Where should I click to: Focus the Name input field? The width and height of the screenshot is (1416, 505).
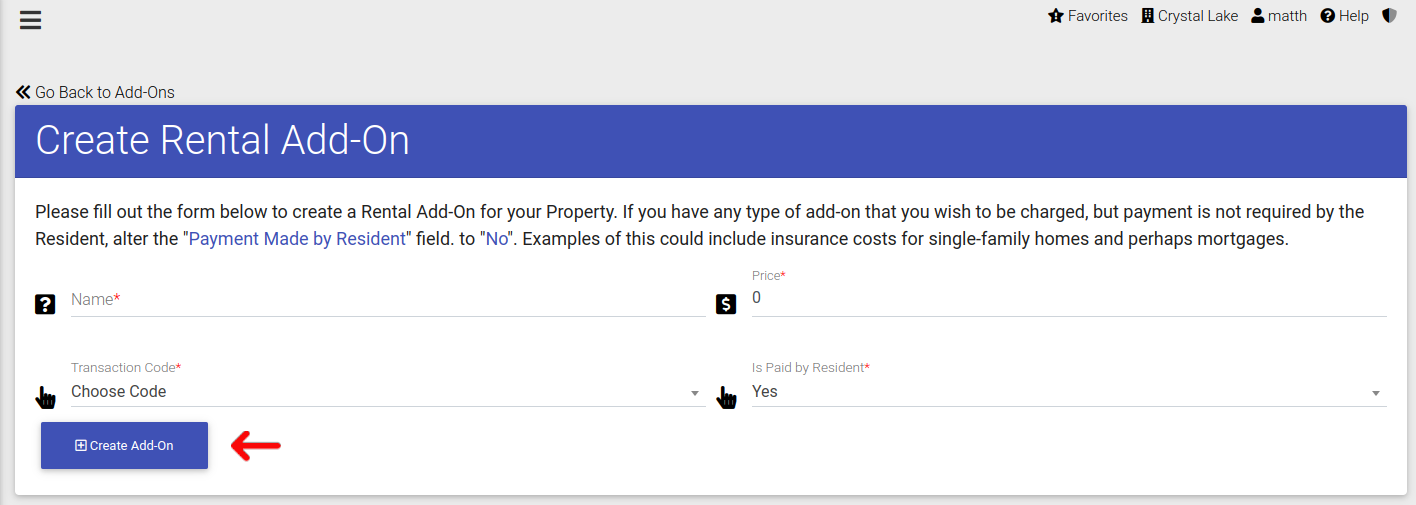click(388, 300)
